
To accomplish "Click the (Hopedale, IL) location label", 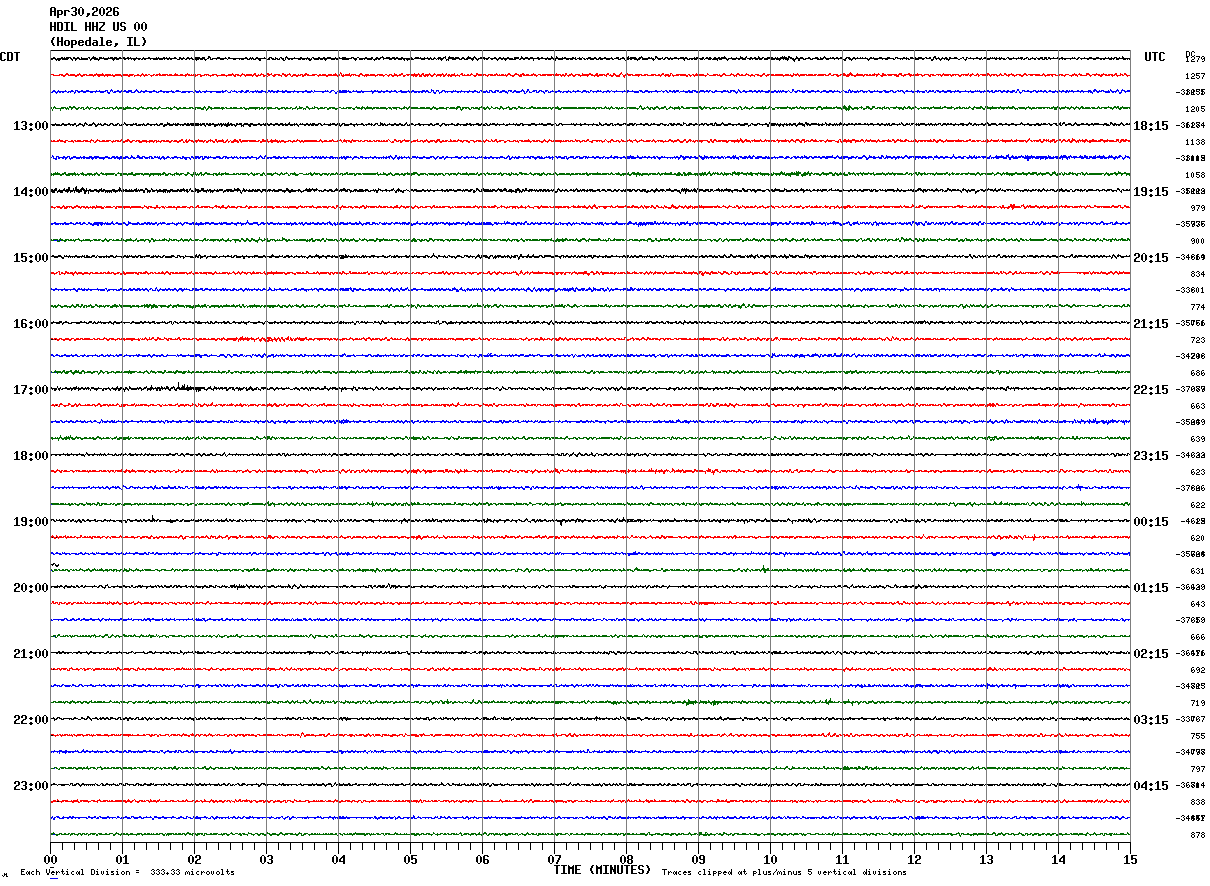I will point(98,42).
